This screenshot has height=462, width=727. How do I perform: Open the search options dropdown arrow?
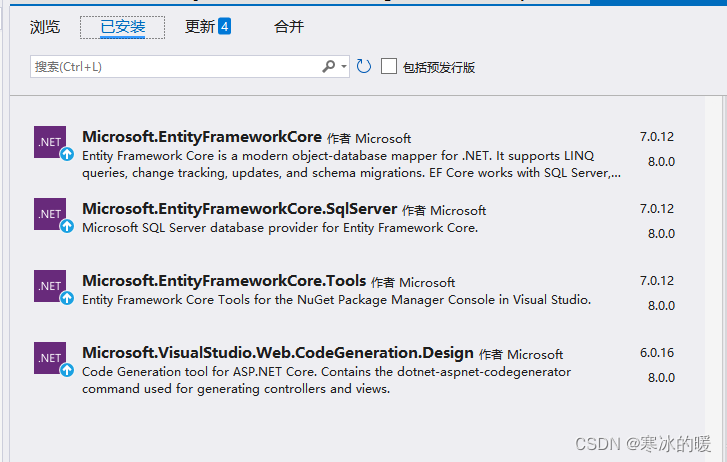[344, 66]
